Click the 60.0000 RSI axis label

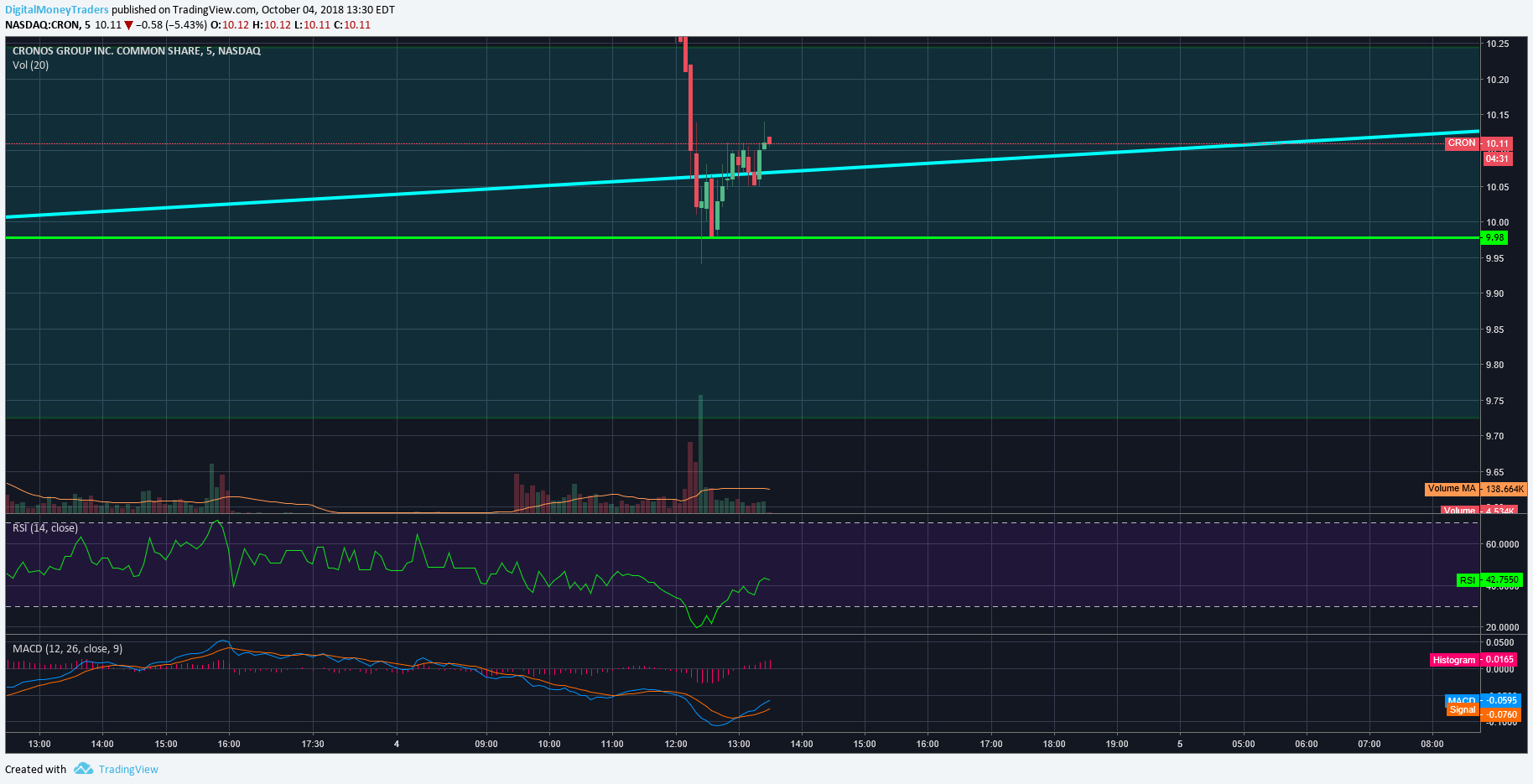(x=1502, y=545)
